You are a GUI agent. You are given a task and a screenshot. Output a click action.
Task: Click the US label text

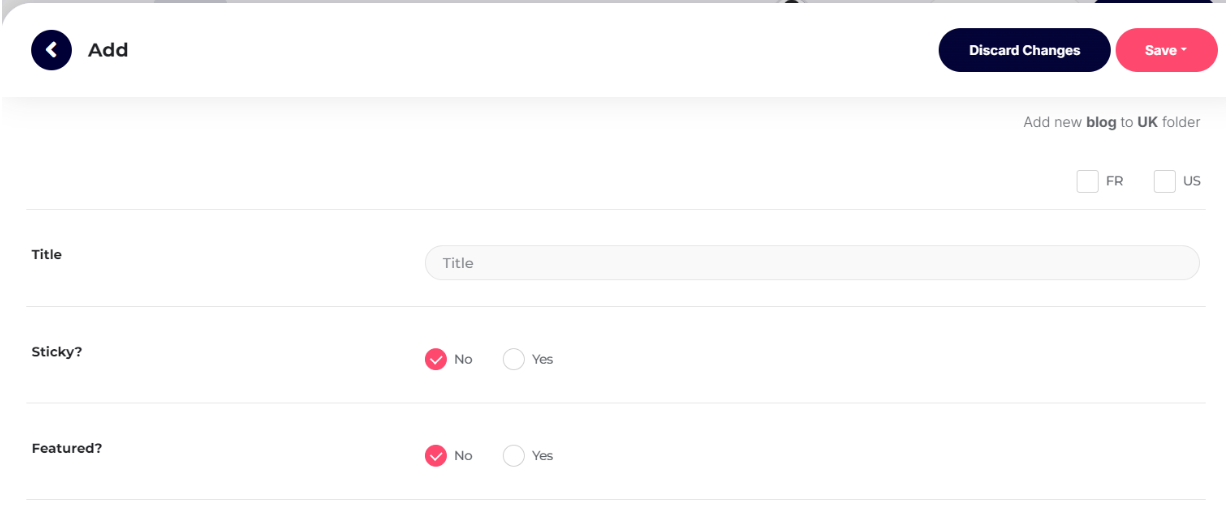pos(1192,181)
